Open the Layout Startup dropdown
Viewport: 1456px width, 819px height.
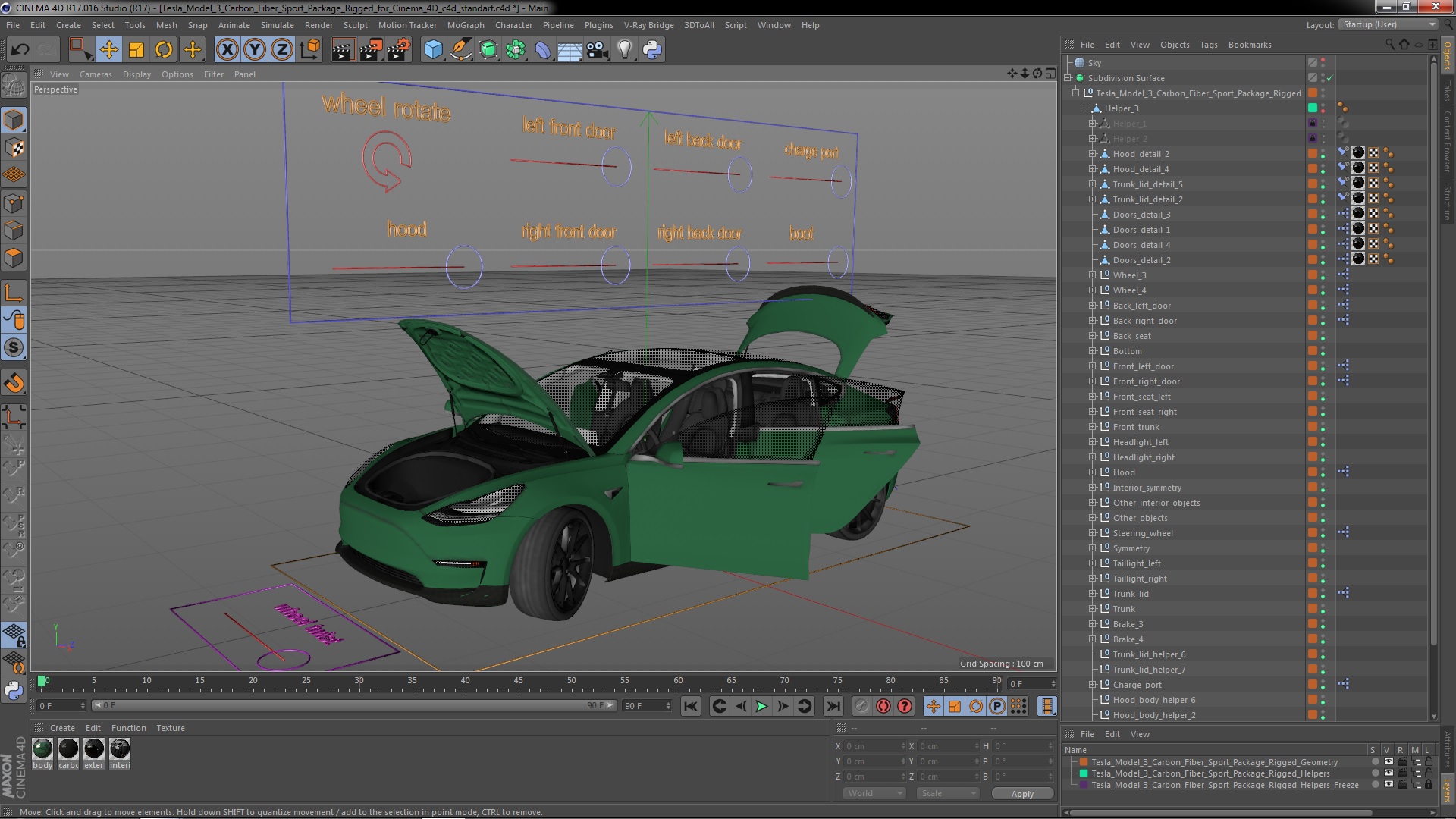click(1388, 25)
